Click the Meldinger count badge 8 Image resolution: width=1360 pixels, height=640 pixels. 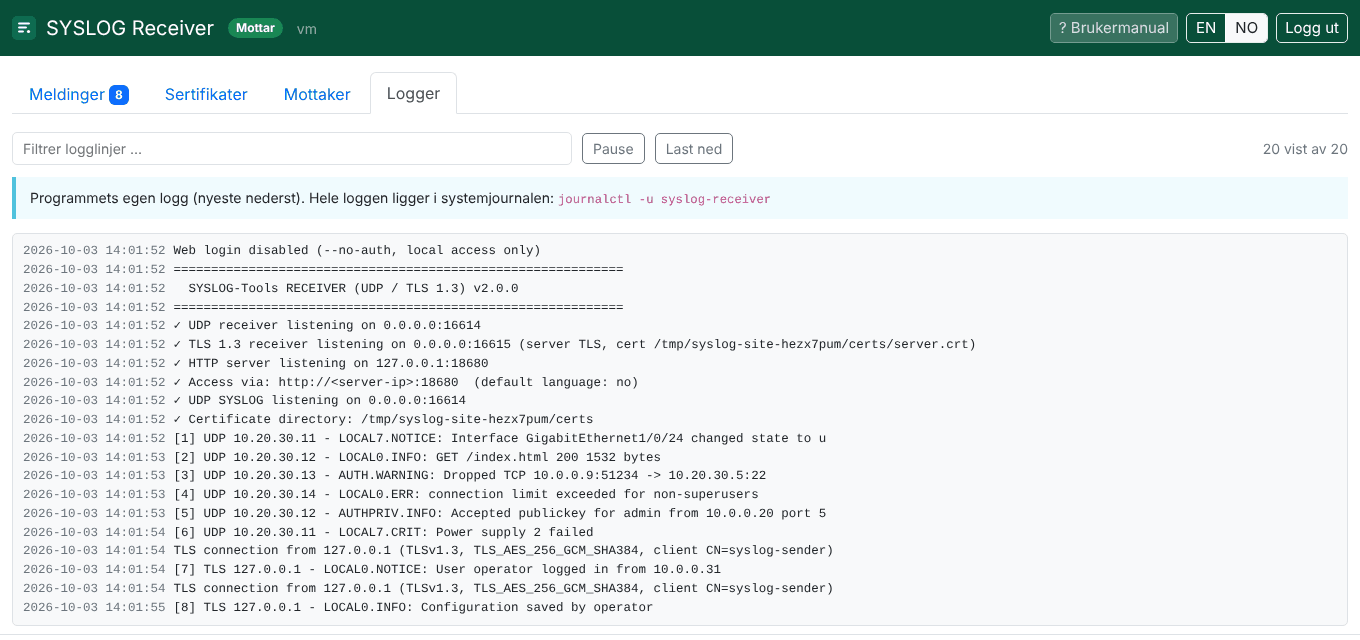(x=119, y=95)
